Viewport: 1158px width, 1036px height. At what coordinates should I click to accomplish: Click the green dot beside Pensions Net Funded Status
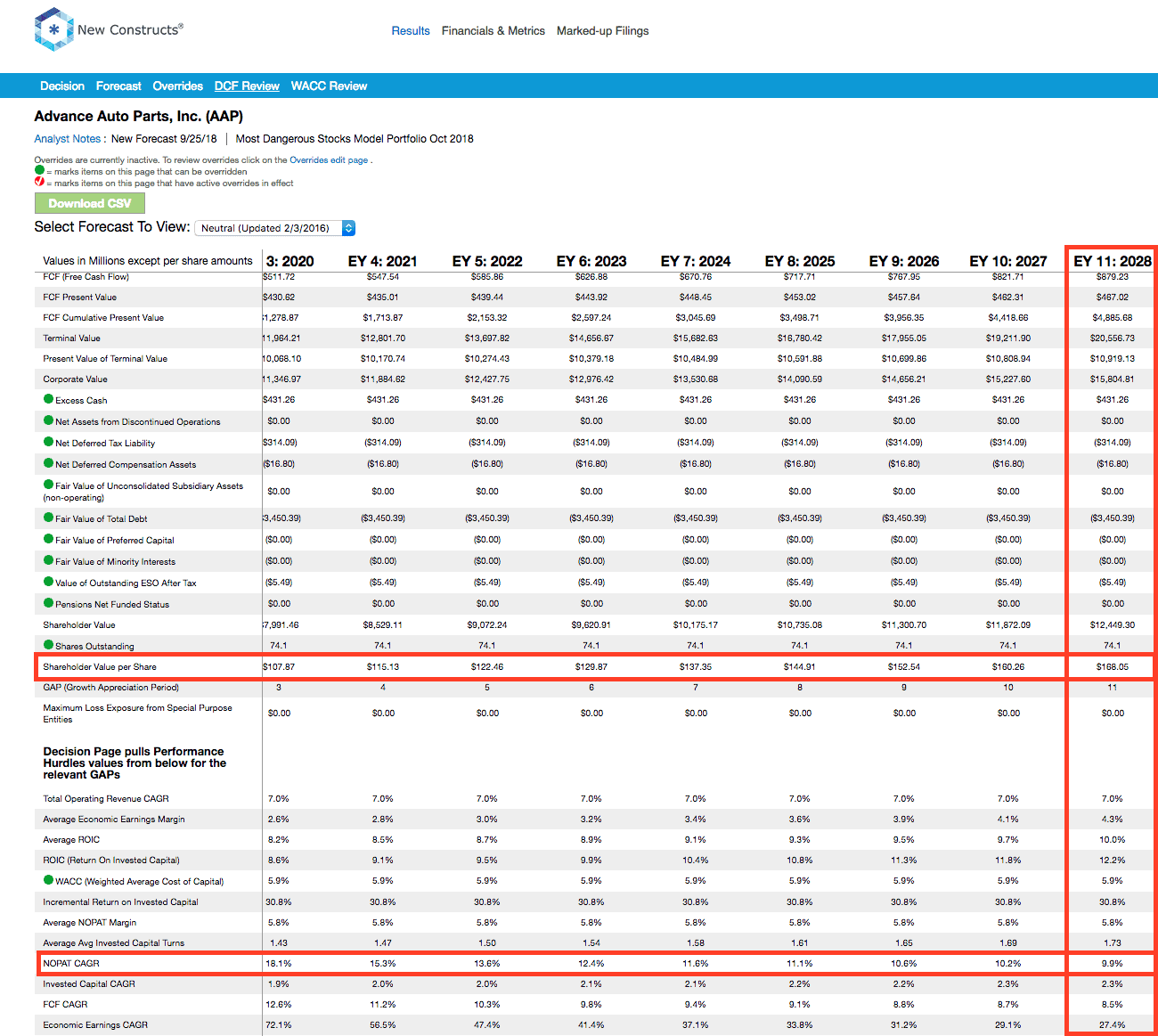point(49,603)
